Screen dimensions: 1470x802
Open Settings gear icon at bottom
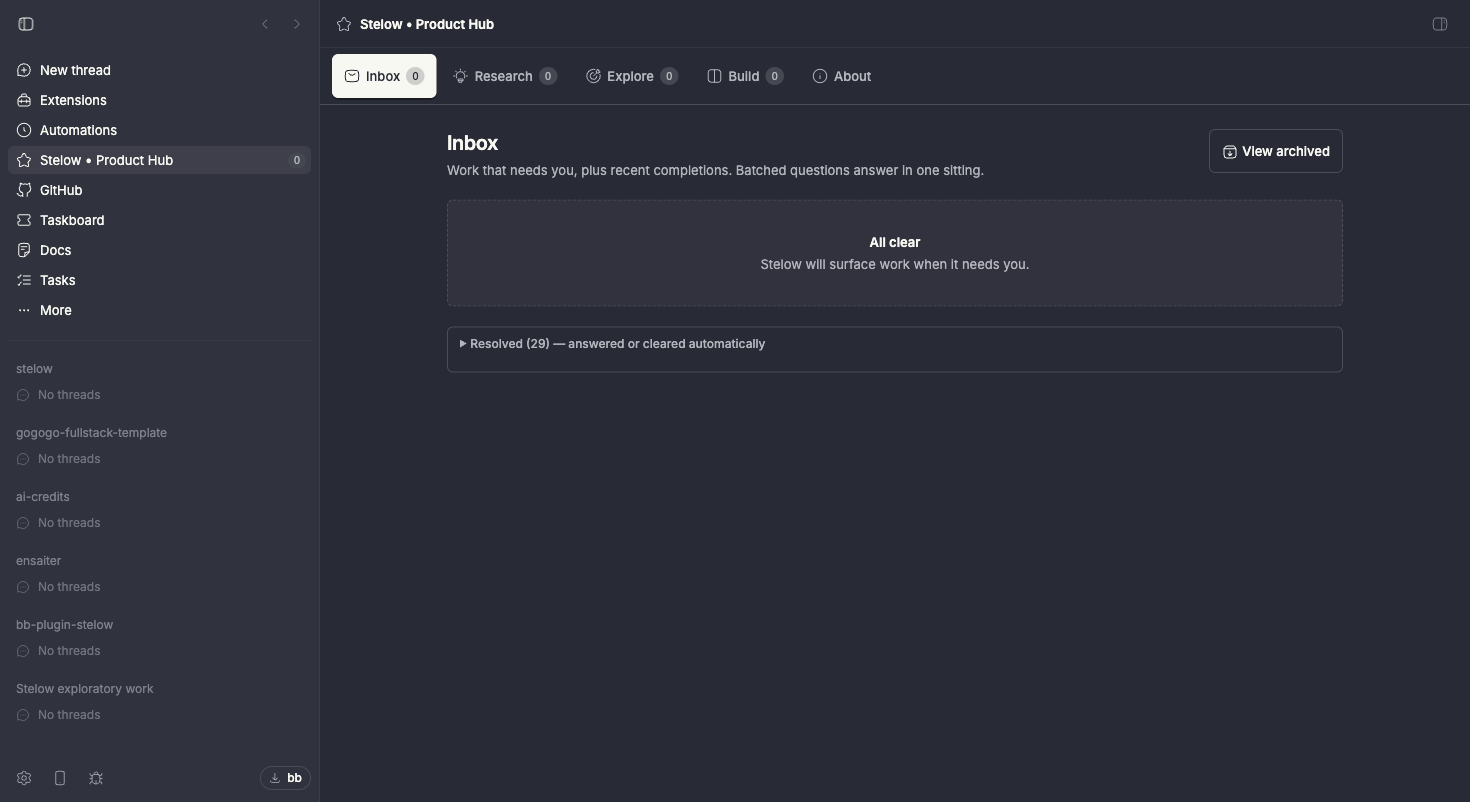click(x=24, y=778)
